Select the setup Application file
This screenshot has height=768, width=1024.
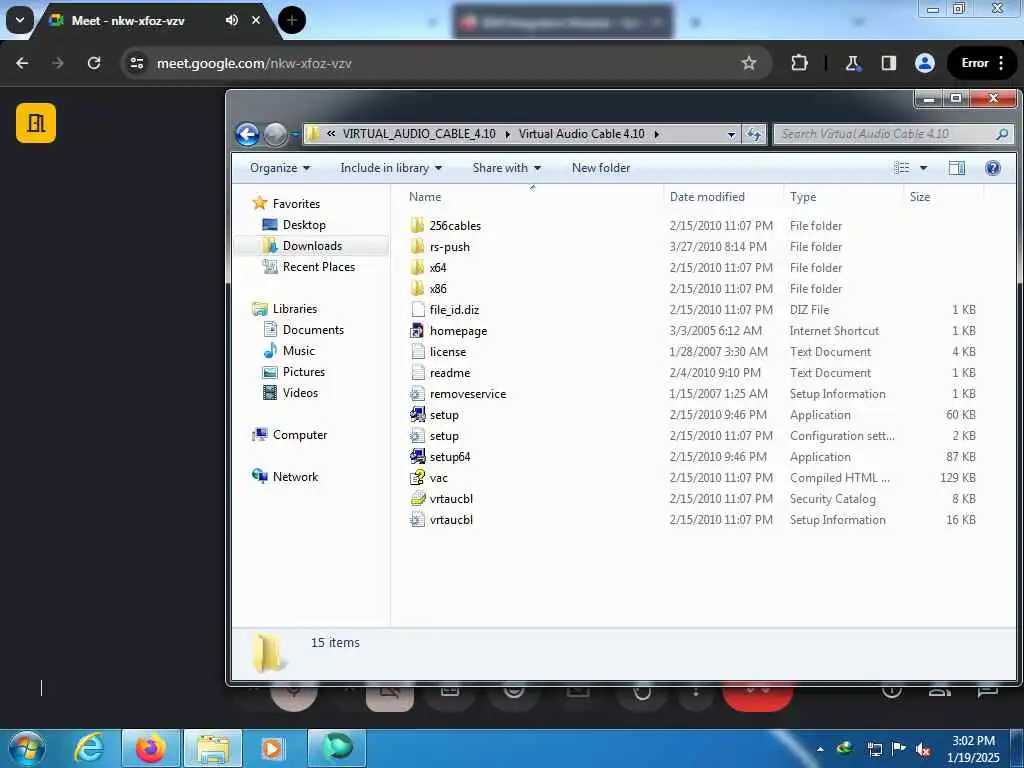(x=443, y=415)
